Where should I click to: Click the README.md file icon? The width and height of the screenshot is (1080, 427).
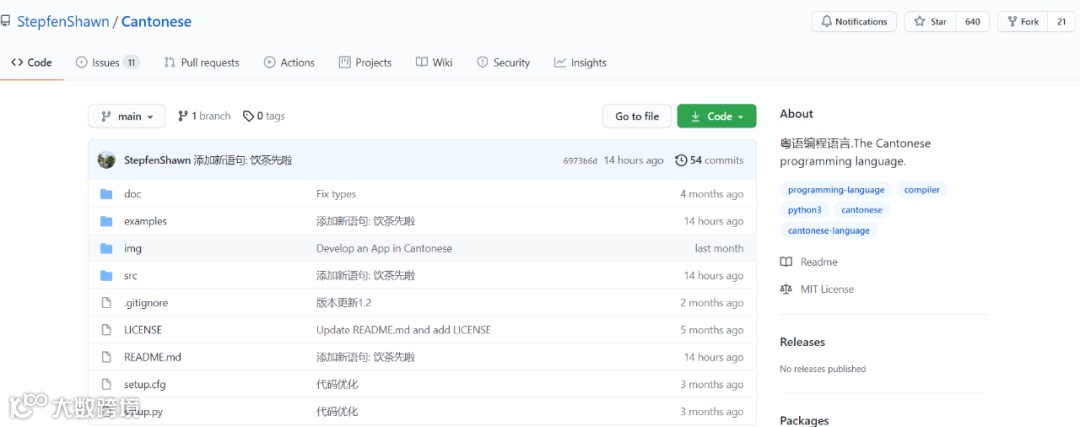[x=106, y=357]
